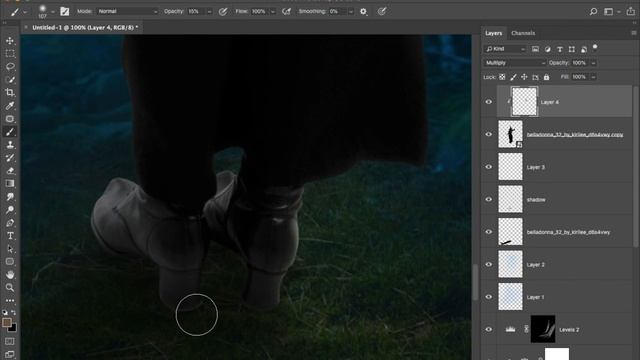Open the Flow slider dropdown

(273, 12)
